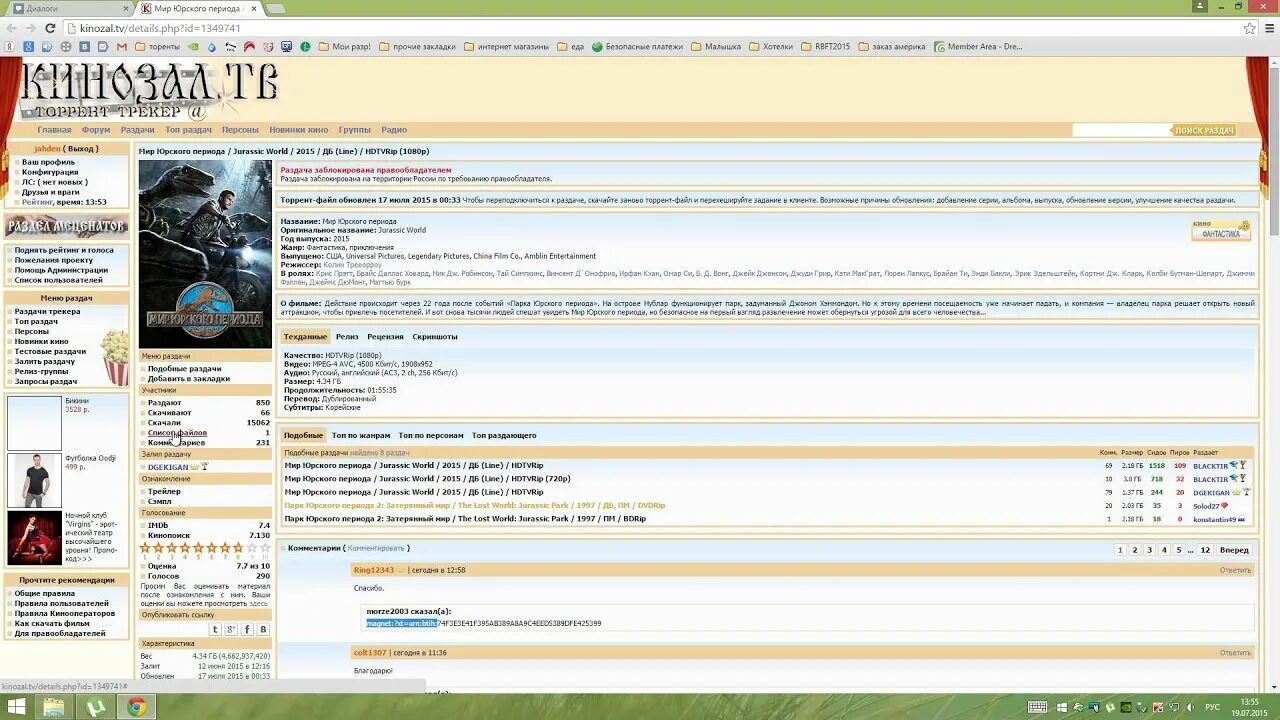Open the Мои разр! bookmarks folder
The width and height of the screenshot is (1280, 720).
point(343,46)
